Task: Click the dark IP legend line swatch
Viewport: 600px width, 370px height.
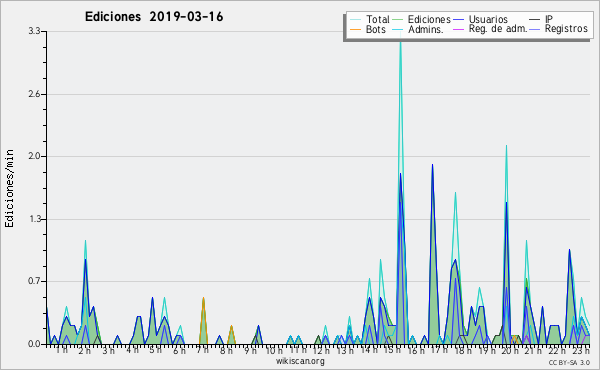Action: click(535, 20)
